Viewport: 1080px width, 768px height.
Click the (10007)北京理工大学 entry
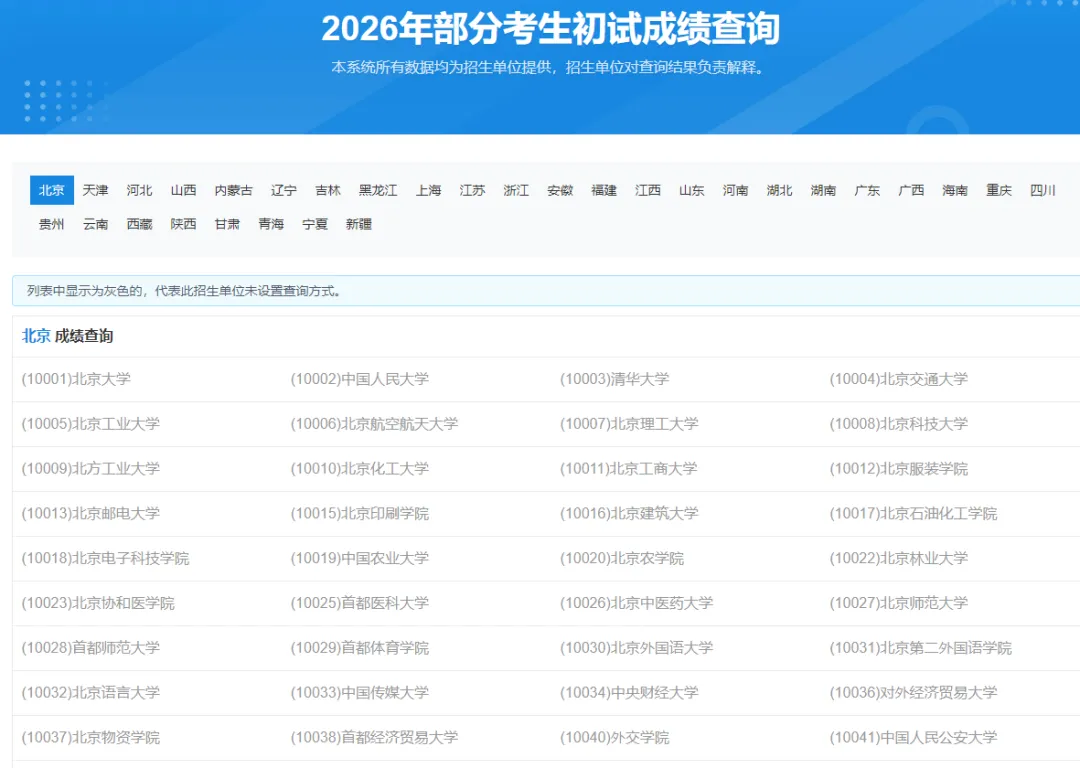pos(629,424)
